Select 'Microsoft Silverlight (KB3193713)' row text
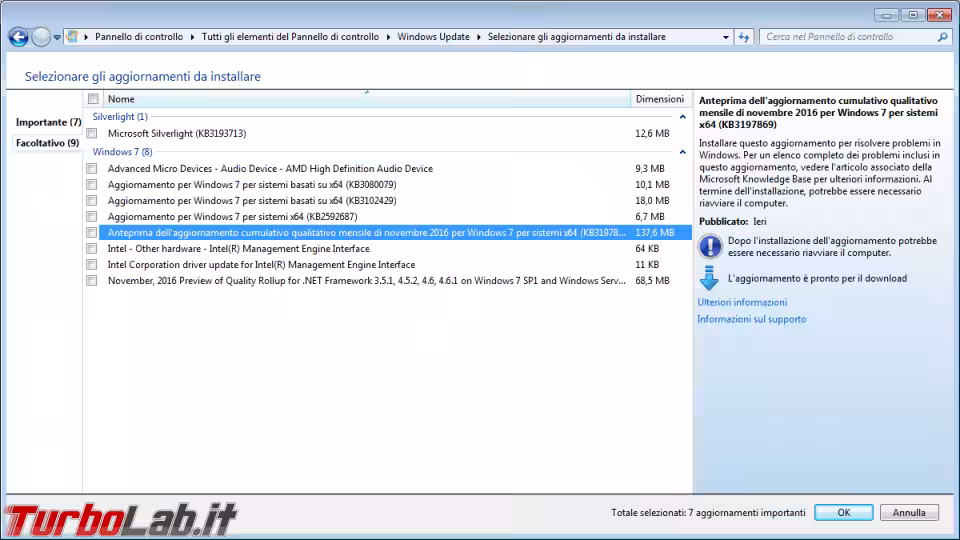The image size is (960, 540). click(177, 133)
